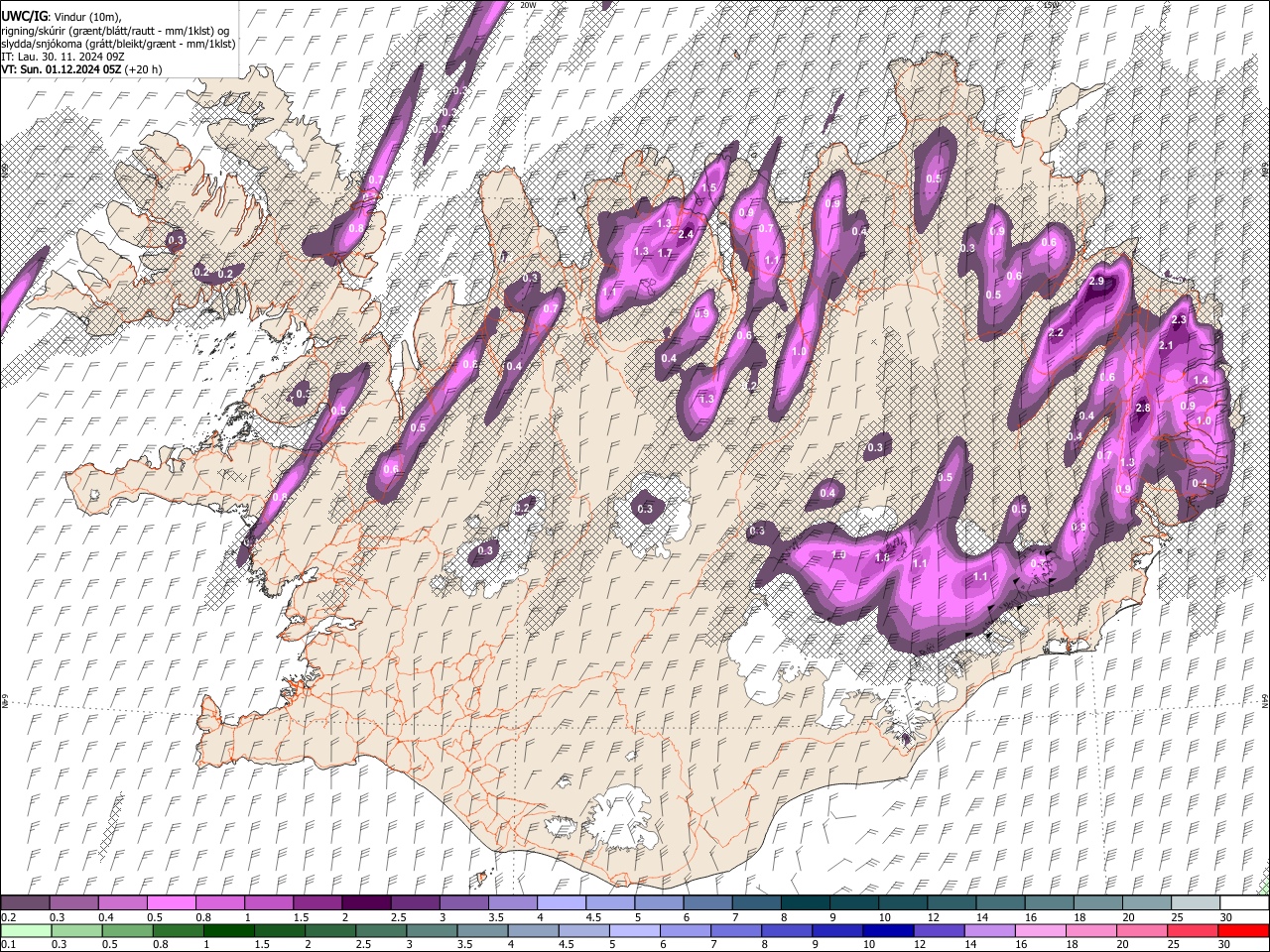Viewport: 1270px width, 952px height.
Task: Select the white snow swatch starting at 30
Action: click(x=1243, y=903)
